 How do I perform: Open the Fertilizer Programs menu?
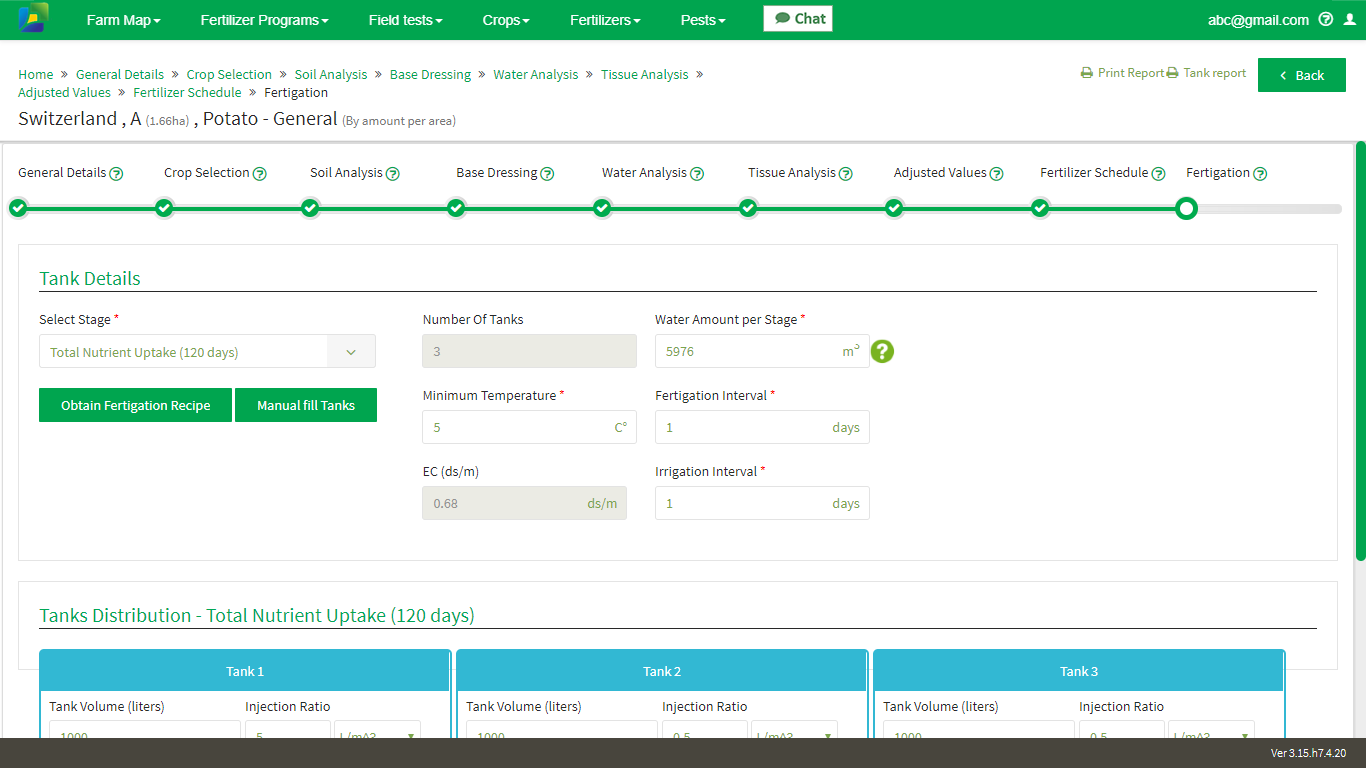tap(264, 20)
